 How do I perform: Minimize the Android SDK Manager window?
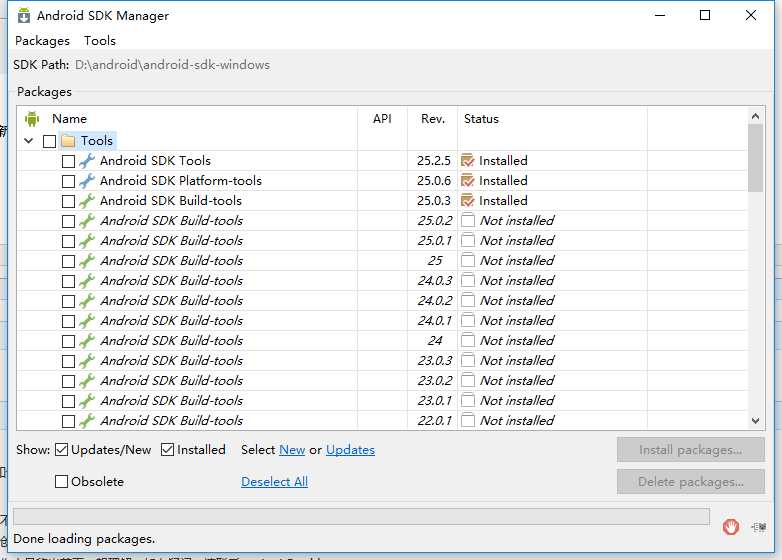660,15
